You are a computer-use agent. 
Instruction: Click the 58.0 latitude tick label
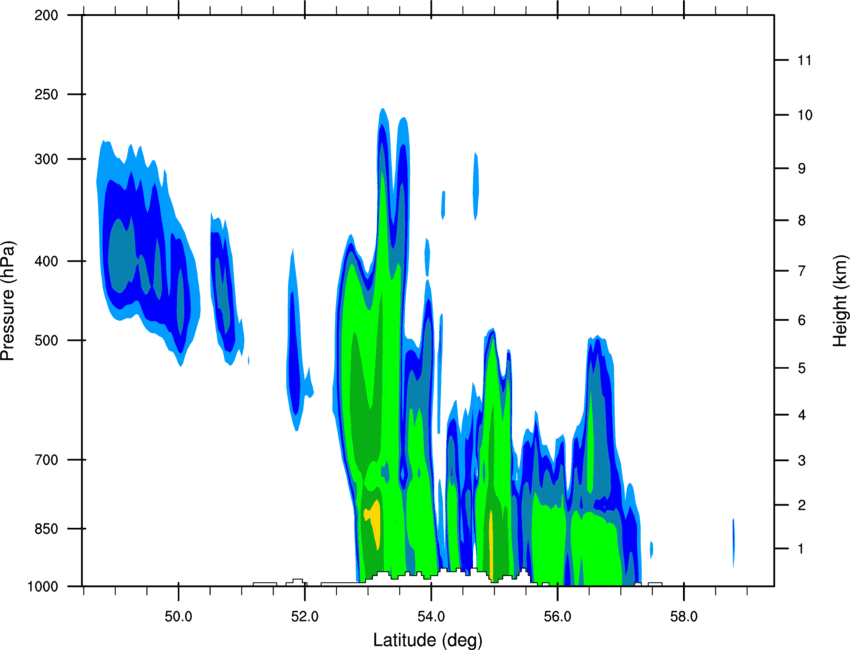pyautogui.click(x=684, y=617)
